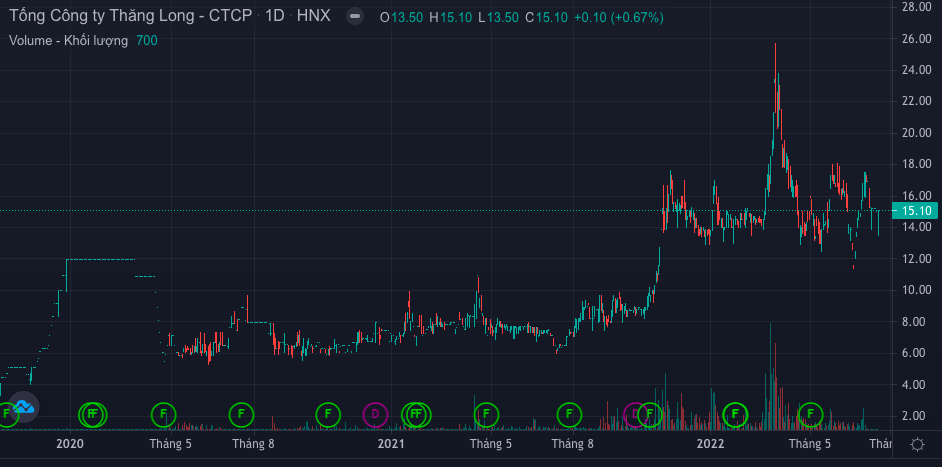Click the F marker nearest the 2022 label
942x467 pixels.
pos(735,413)
